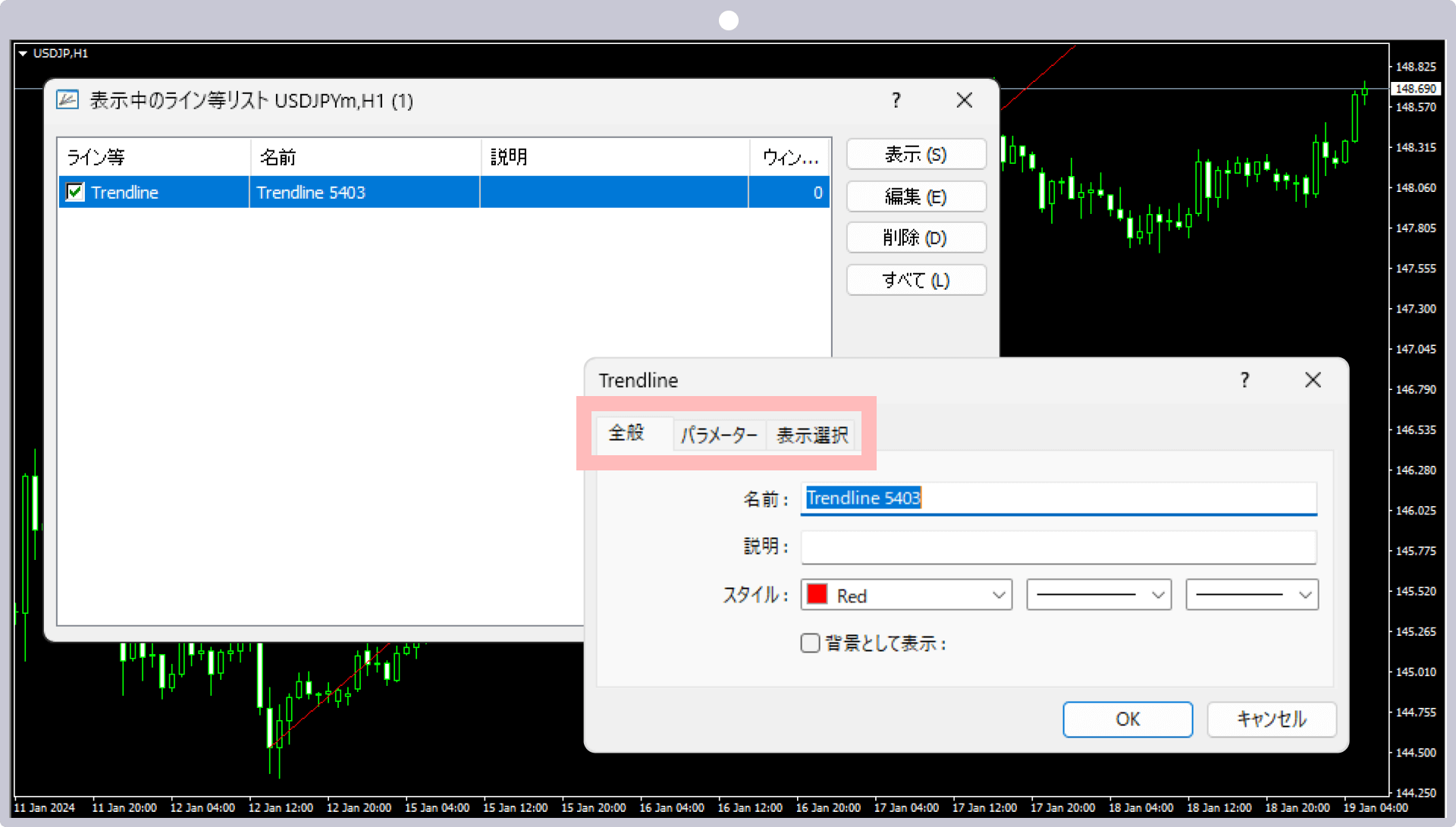Sort by the ライン等 column header
The height and width of the screenshot is (827, 1456).
[x=154, y=157]
